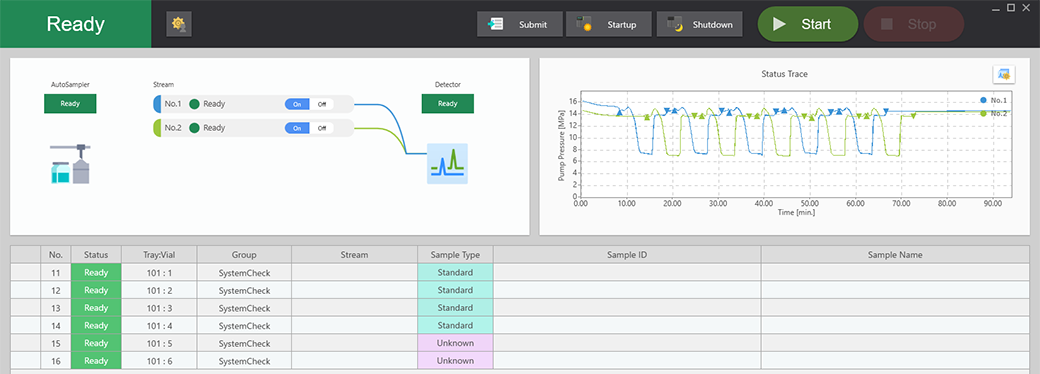Switch stream No.2 to On
Screen dimensions: 1040x374
(x=297, y=128)
